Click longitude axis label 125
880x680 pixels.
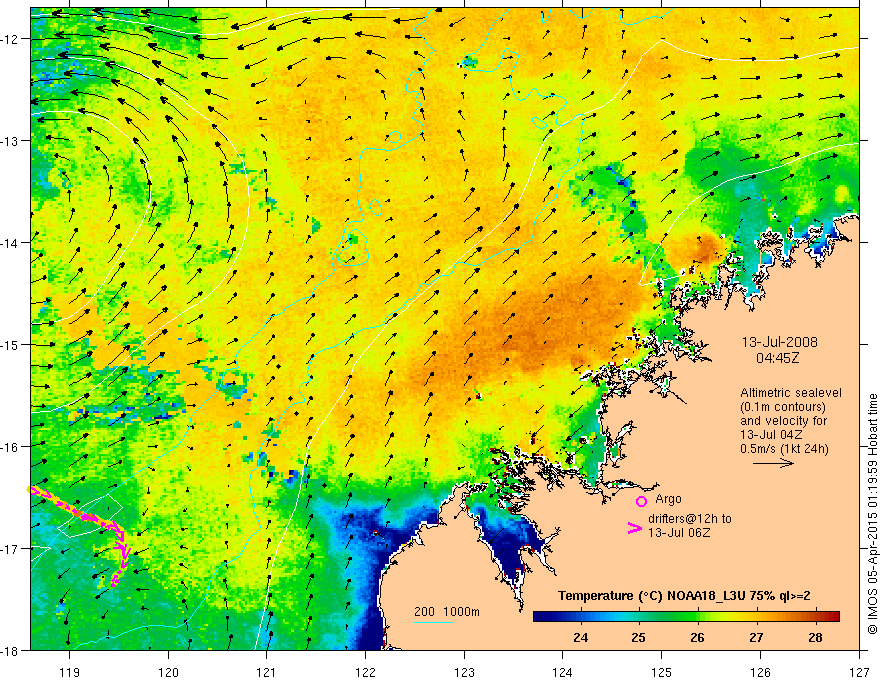662,672
